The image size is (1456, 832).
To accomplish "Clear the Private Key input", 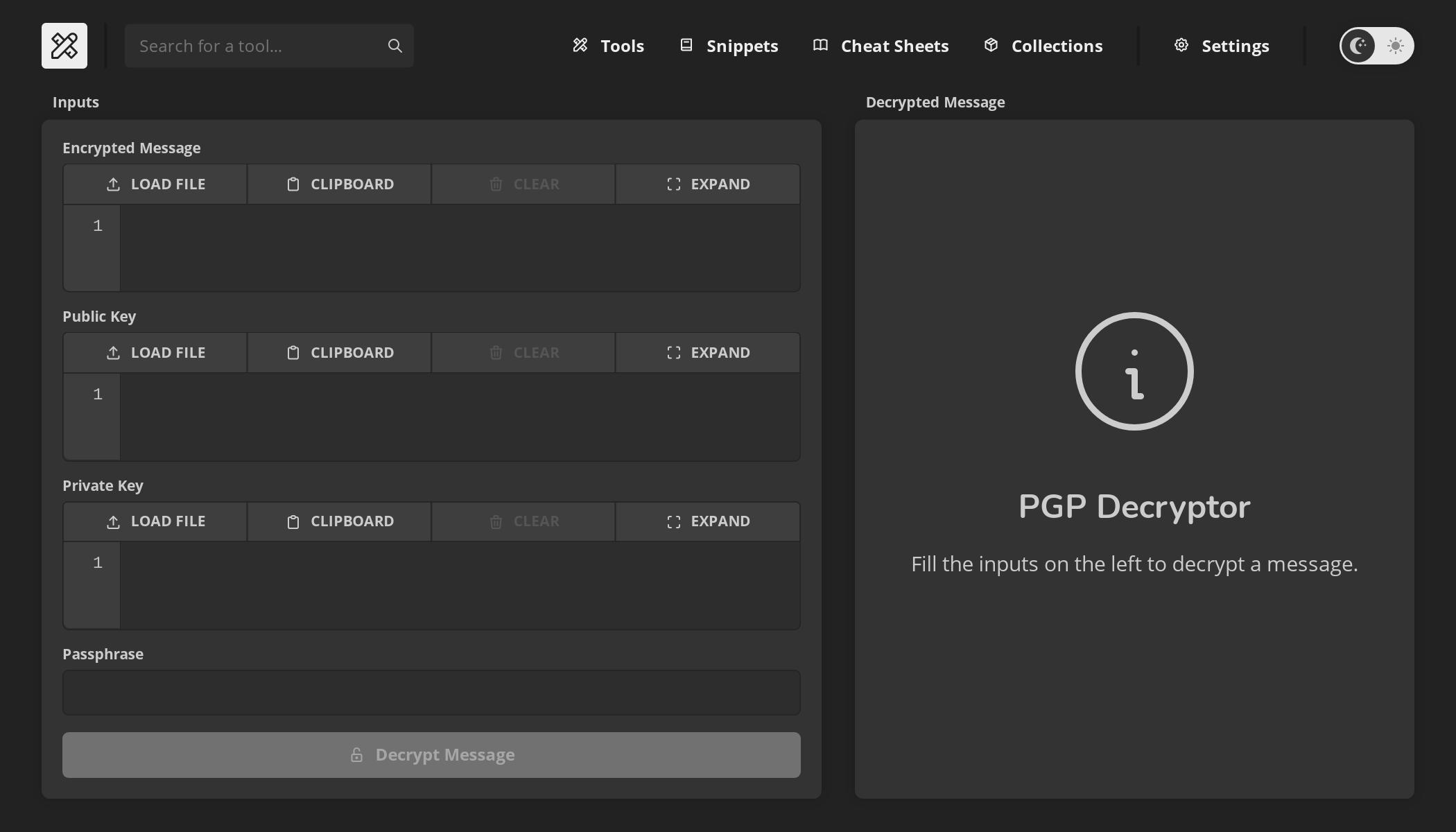I will coord(523,521).
